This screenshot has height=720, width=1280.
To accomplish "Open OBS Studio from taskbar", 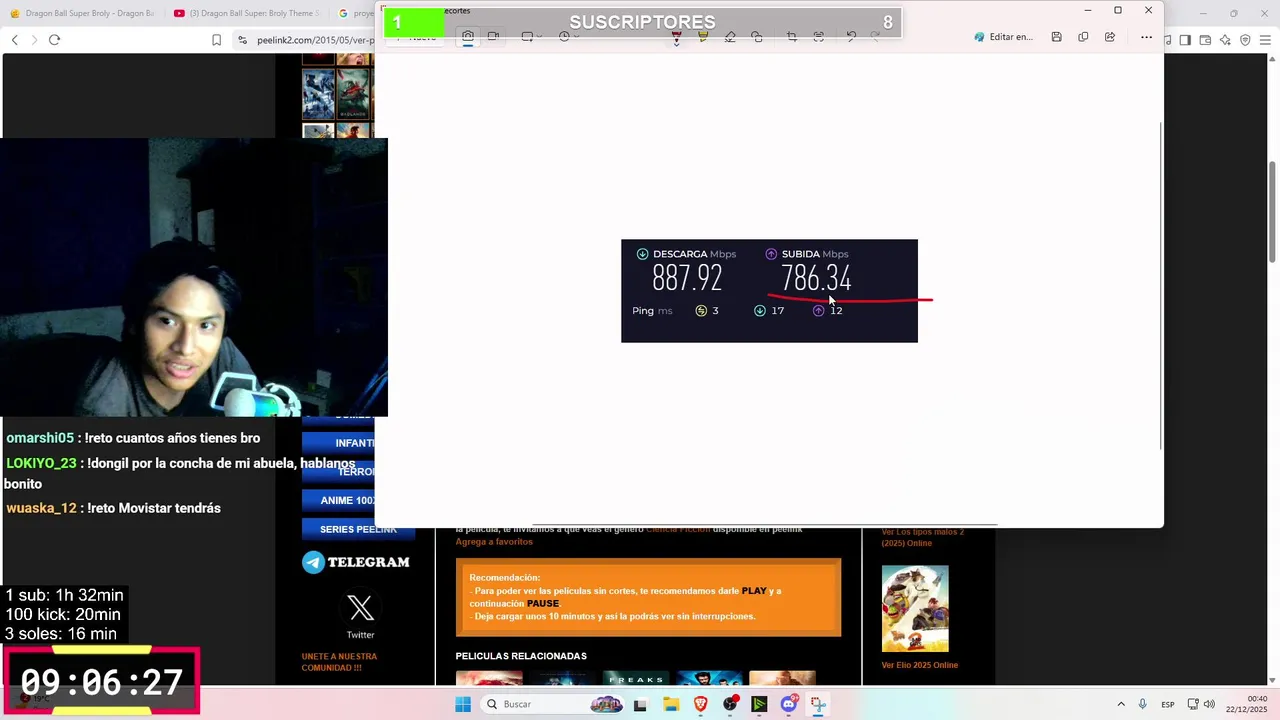I will click(730, 704).
